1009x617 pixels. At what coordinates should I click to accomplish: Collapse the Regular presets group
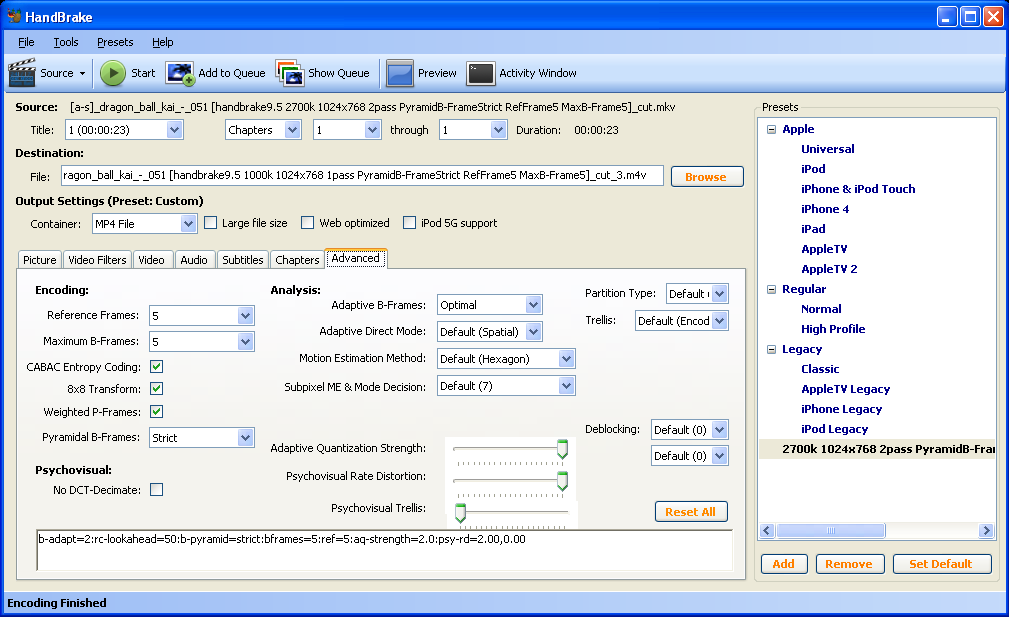click(x=772, y=290)
